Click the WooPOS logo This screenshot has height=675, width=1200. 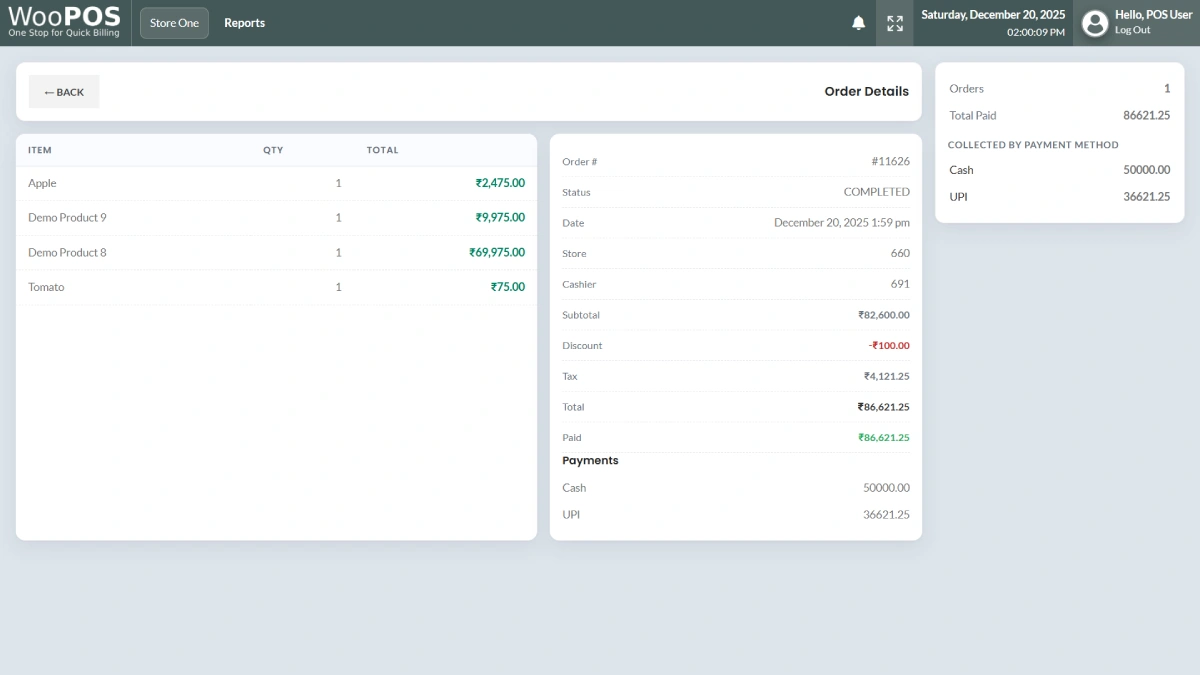(x=64, y=22)
